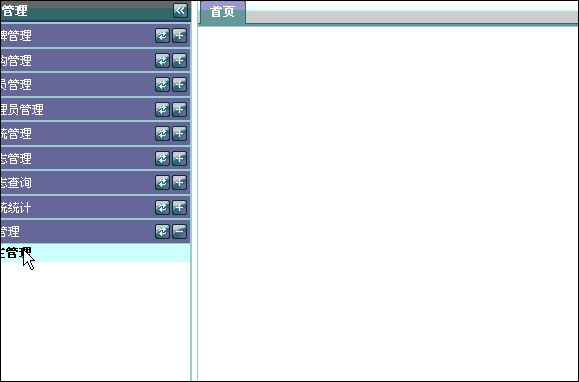Select the 理员管理 panel header
579x382 pixels.
click(95, 109)
